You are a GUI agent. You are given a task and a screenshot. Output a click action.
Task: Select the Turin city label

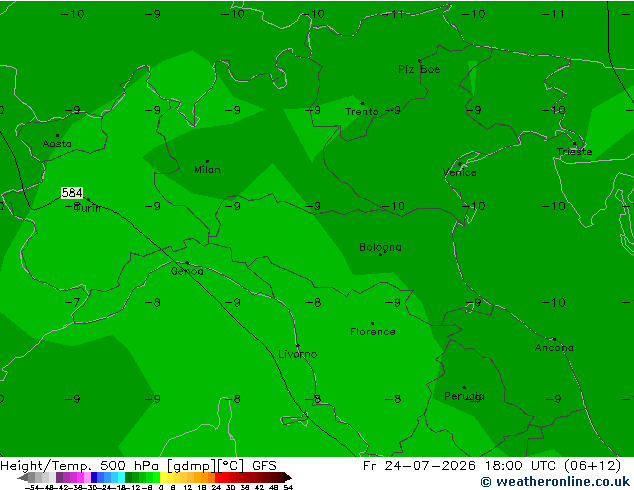pyautogui.click(x=87, y=209)
